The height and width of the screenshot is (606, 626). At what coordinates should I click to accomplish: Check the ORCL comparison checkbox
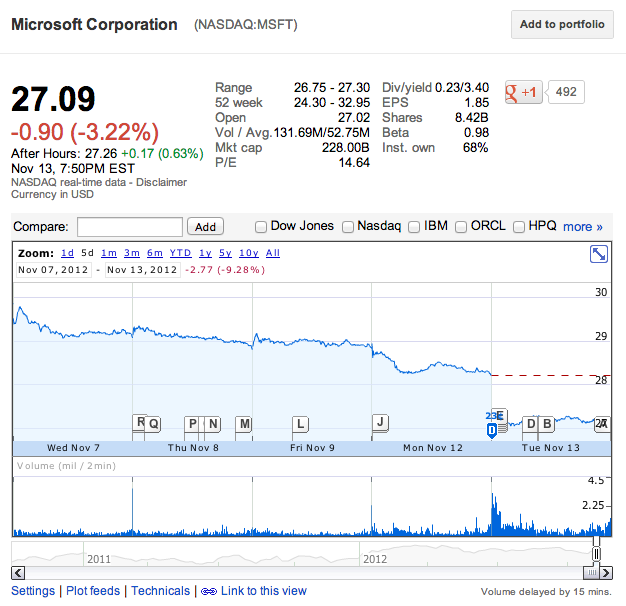461,227
